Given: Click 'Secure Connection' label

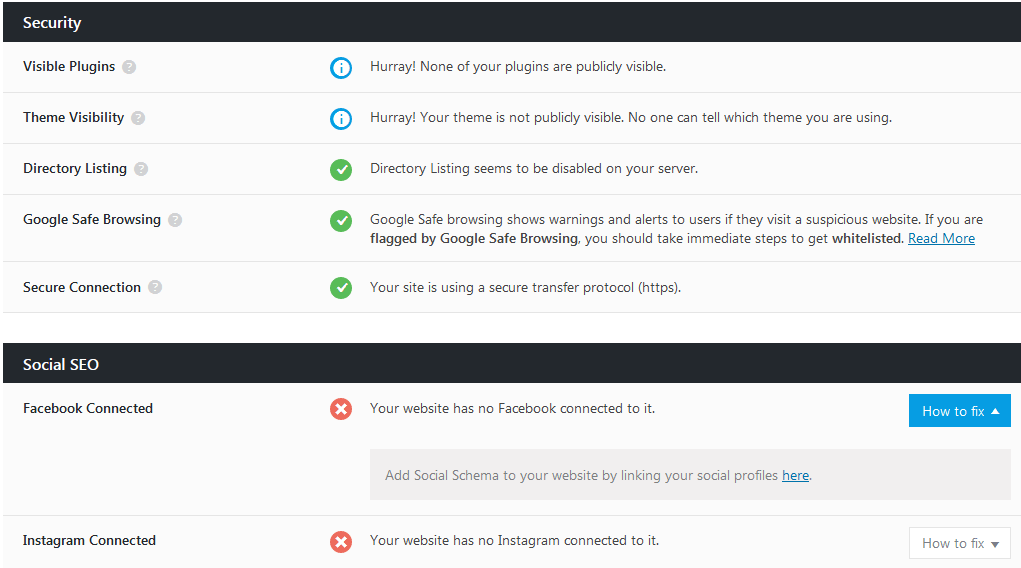Looking at the screenshot, I should pos(82,287).
